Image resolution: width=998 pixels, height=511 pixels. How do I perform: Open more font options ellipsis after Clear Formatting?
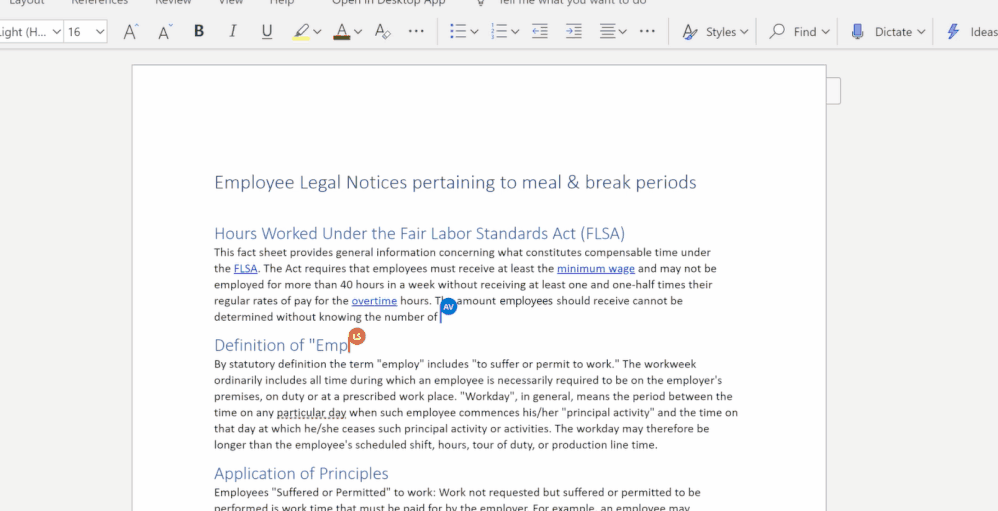(416, 31)
